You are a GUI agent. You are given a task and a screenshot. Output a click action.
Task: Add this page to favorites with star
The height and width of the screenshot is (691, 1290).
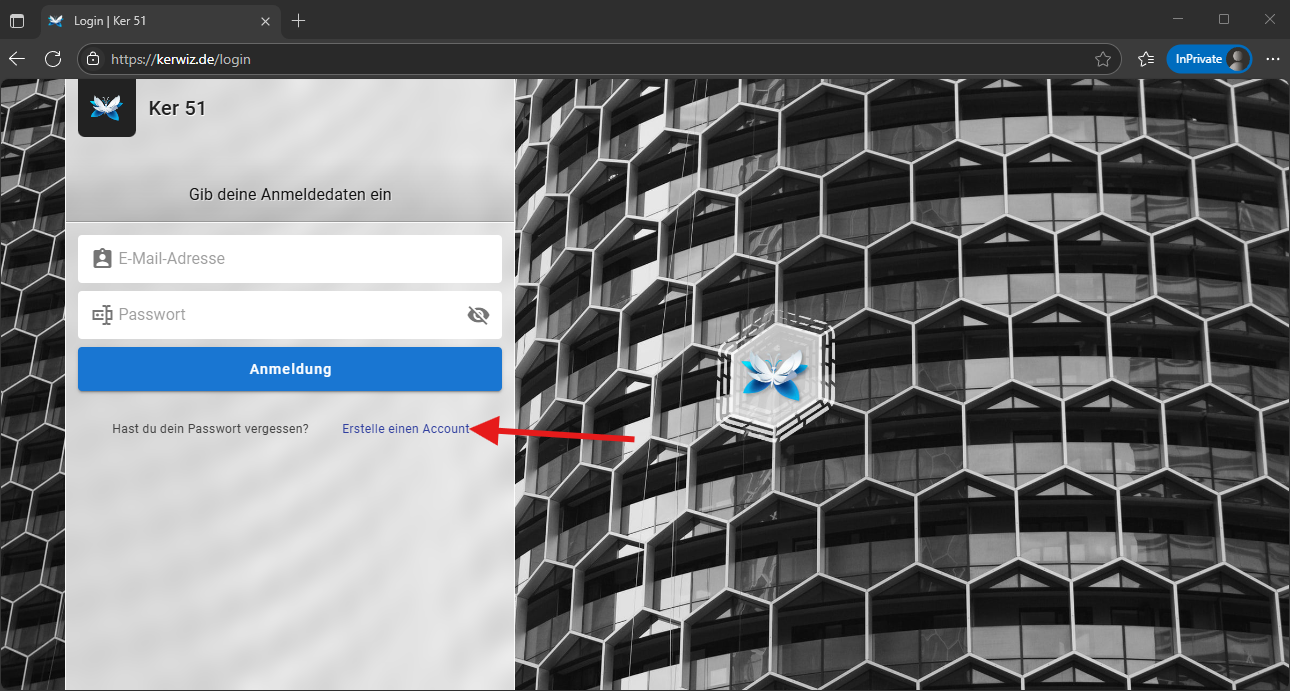1103,59
